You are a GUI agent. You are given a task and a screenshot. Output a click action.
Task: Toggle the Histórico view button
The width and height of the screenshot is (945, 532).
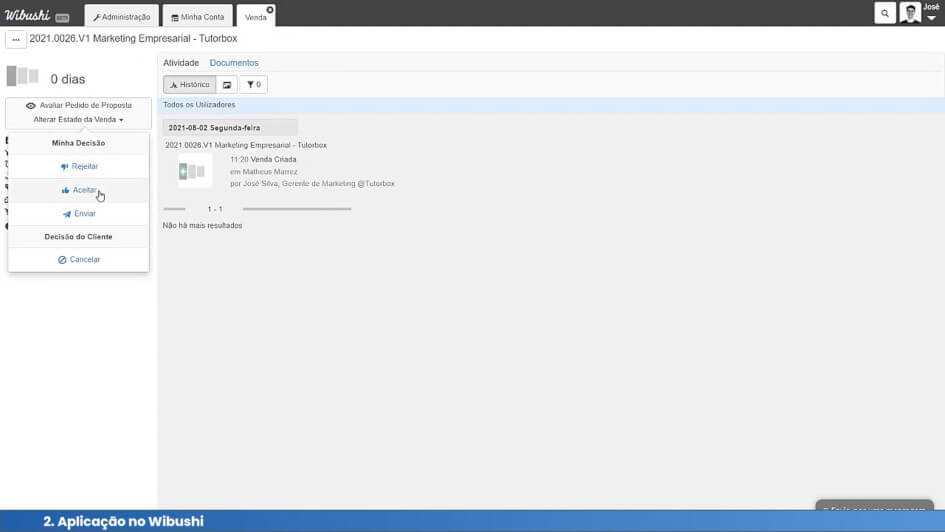189,84
